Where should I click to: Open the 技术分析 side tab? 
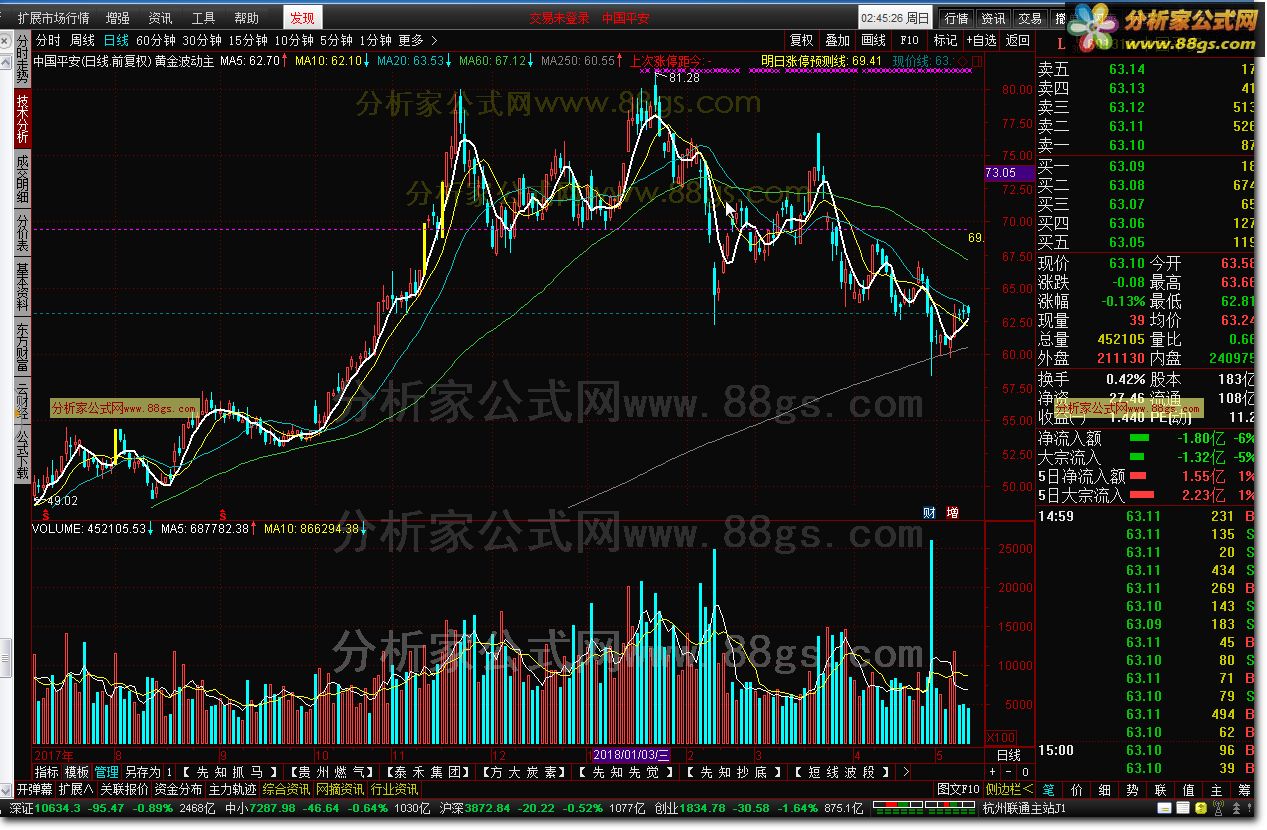(22, 120)
